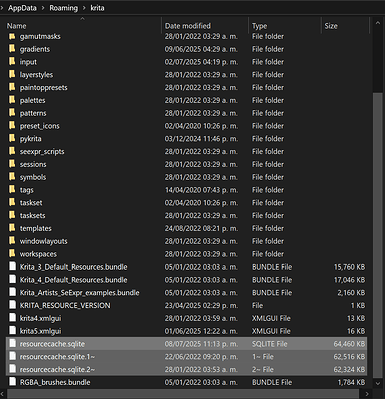385x399 pixels.
Task: Click the Krita_4_Default_Resources.bundle file icon
Action: tap(12, 279)
